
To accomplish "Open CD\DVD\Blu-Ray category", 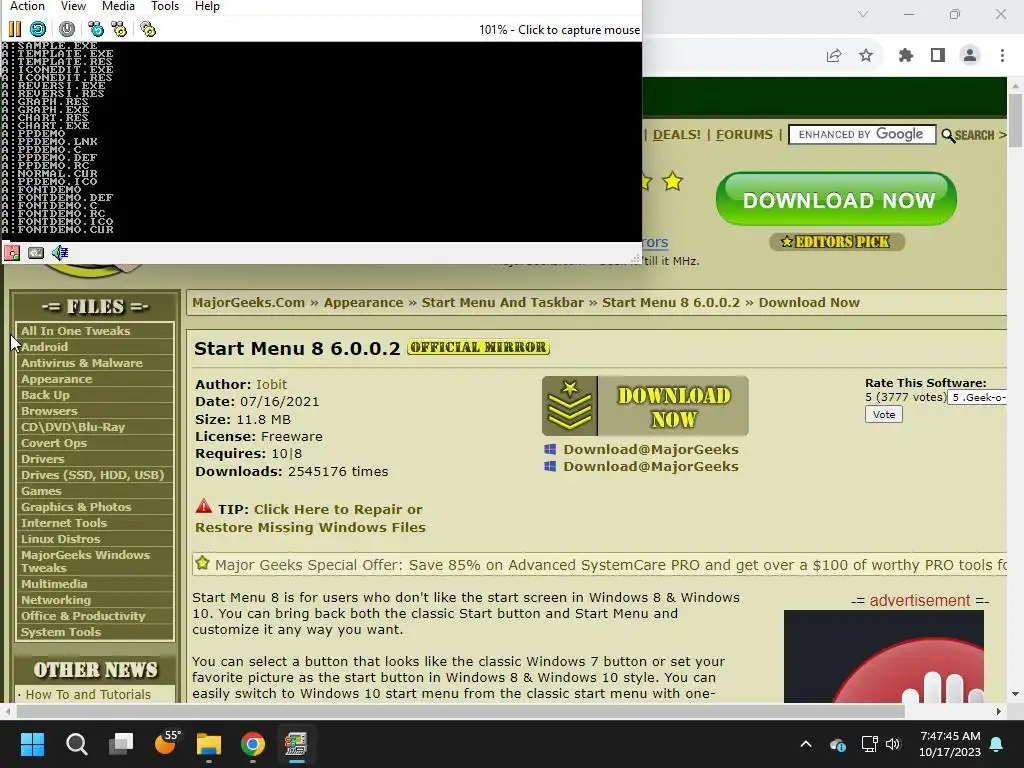I will [73, 427].
